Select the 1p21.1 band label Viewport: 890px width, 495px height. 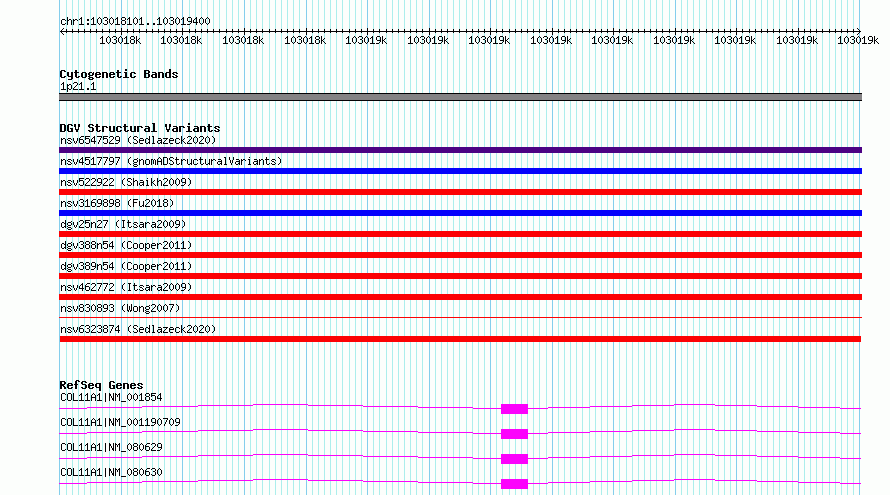click(x=78, y=86)
